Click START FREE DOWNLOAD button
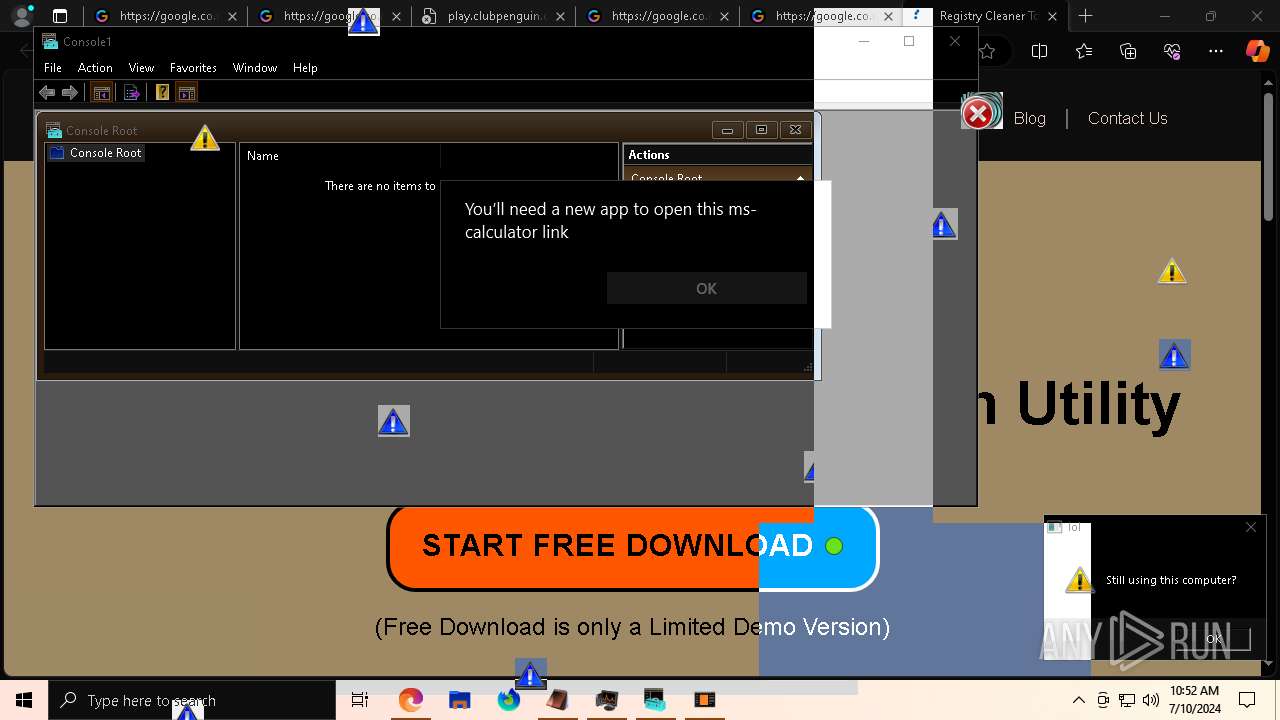The height and width of the screenshot is (720, 1280). (632, 546)
